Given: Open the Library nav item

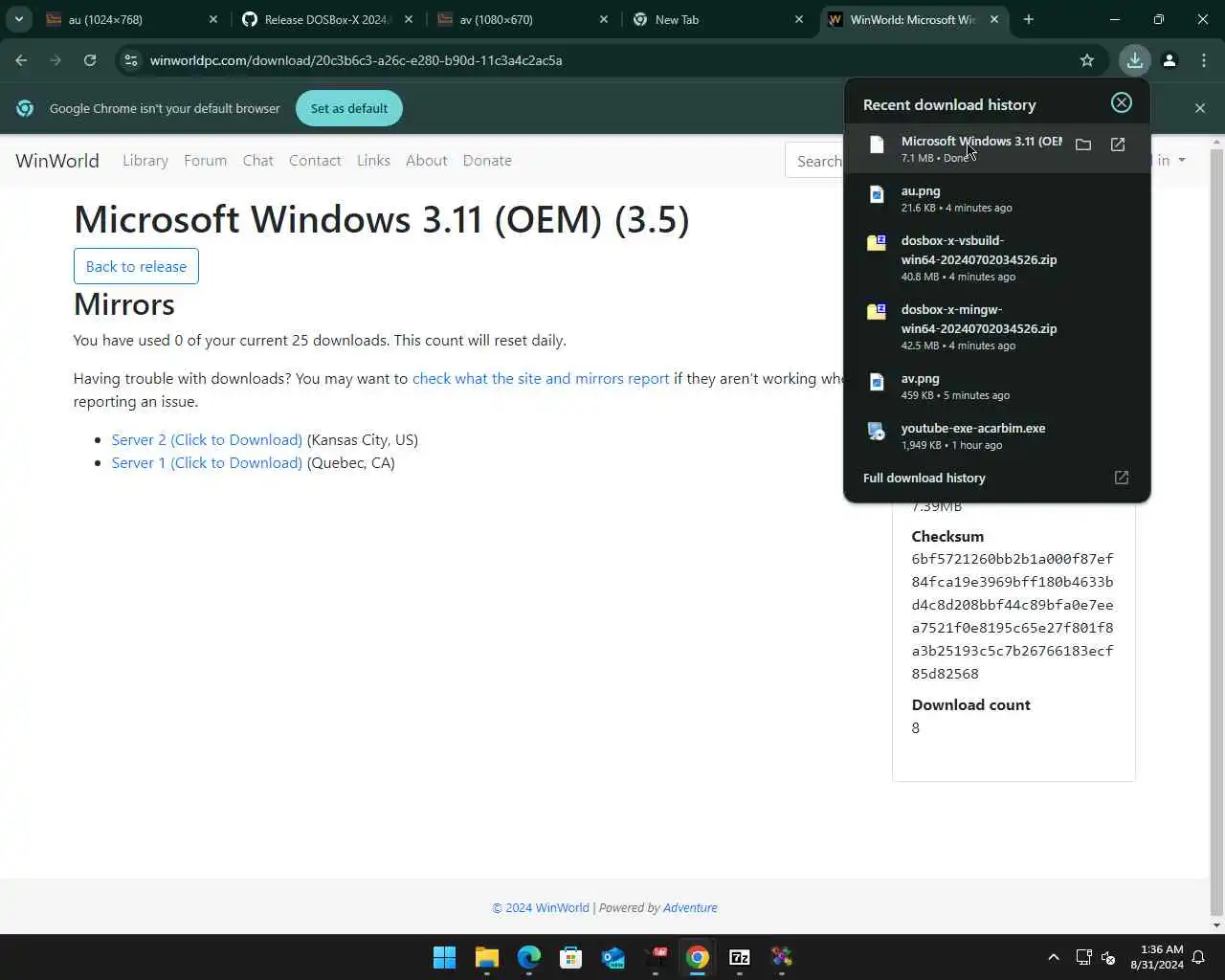Looking at the screenshot, I should (x=145, y=161).
